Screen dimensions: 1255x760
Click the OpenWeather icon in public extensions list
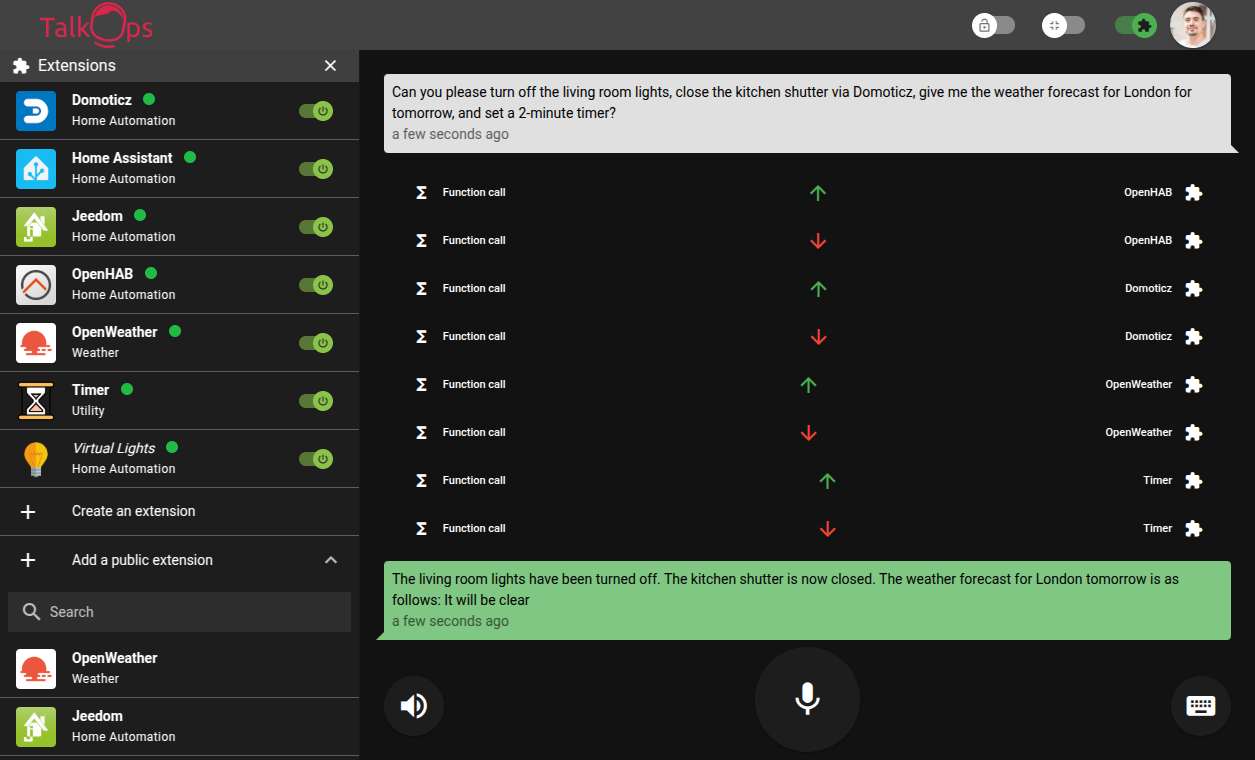36,668
